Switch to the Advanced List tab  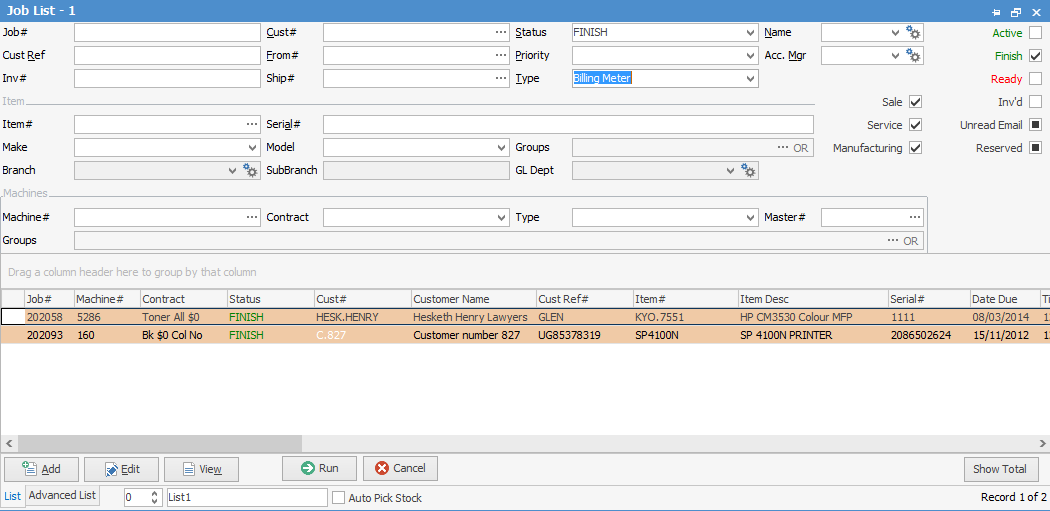point(62,496)
